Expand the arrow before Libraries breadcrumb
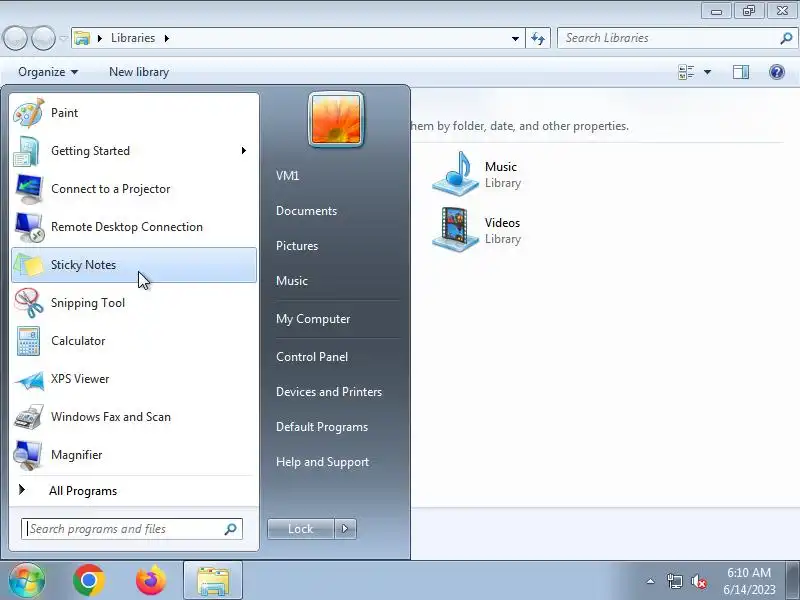 99,38
